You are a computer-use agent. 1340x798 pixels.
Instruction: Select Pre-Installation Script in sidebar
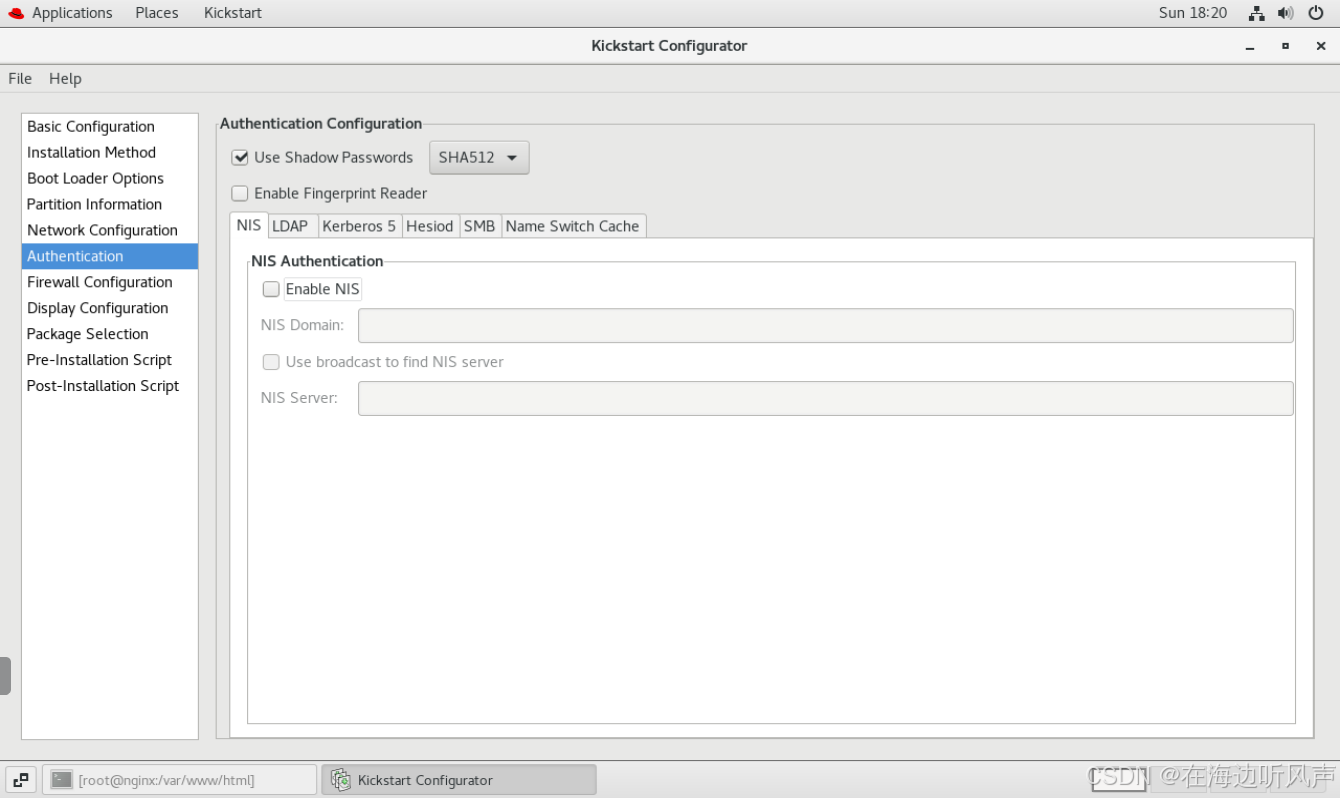coord(110,360)
